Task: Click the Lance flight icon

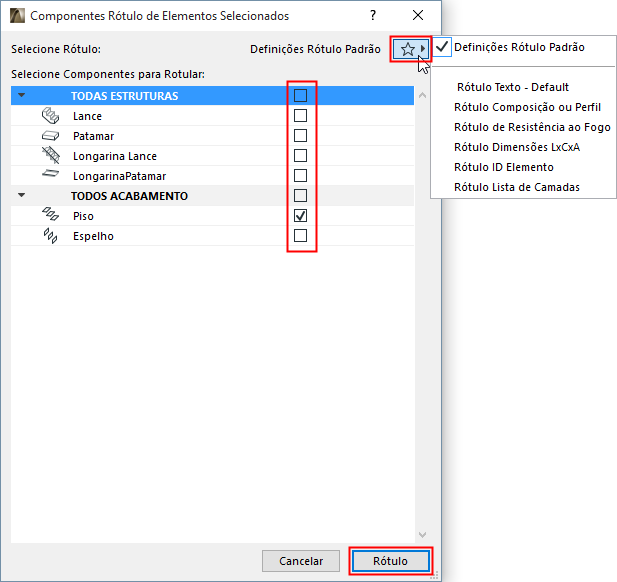Action: (x=50, y=116)
